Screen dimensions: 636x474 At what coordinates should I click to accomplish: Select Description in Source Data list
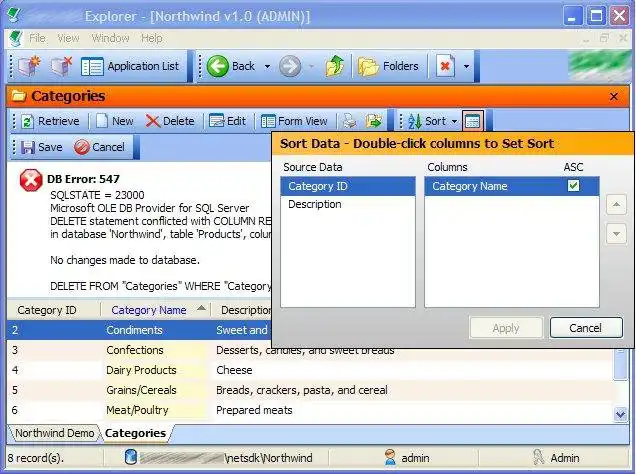(348, 204)
